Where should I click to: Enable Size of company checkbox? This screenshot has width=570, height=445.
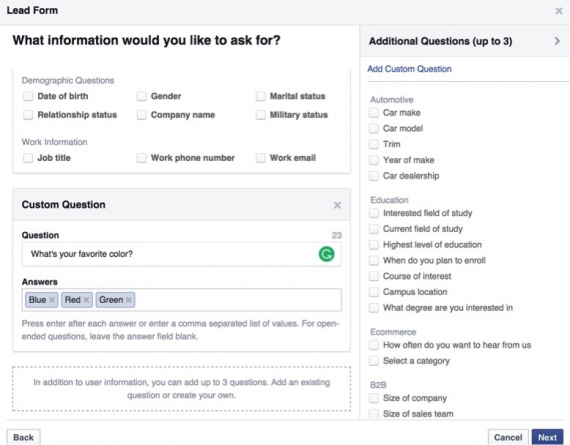point(374,398)
